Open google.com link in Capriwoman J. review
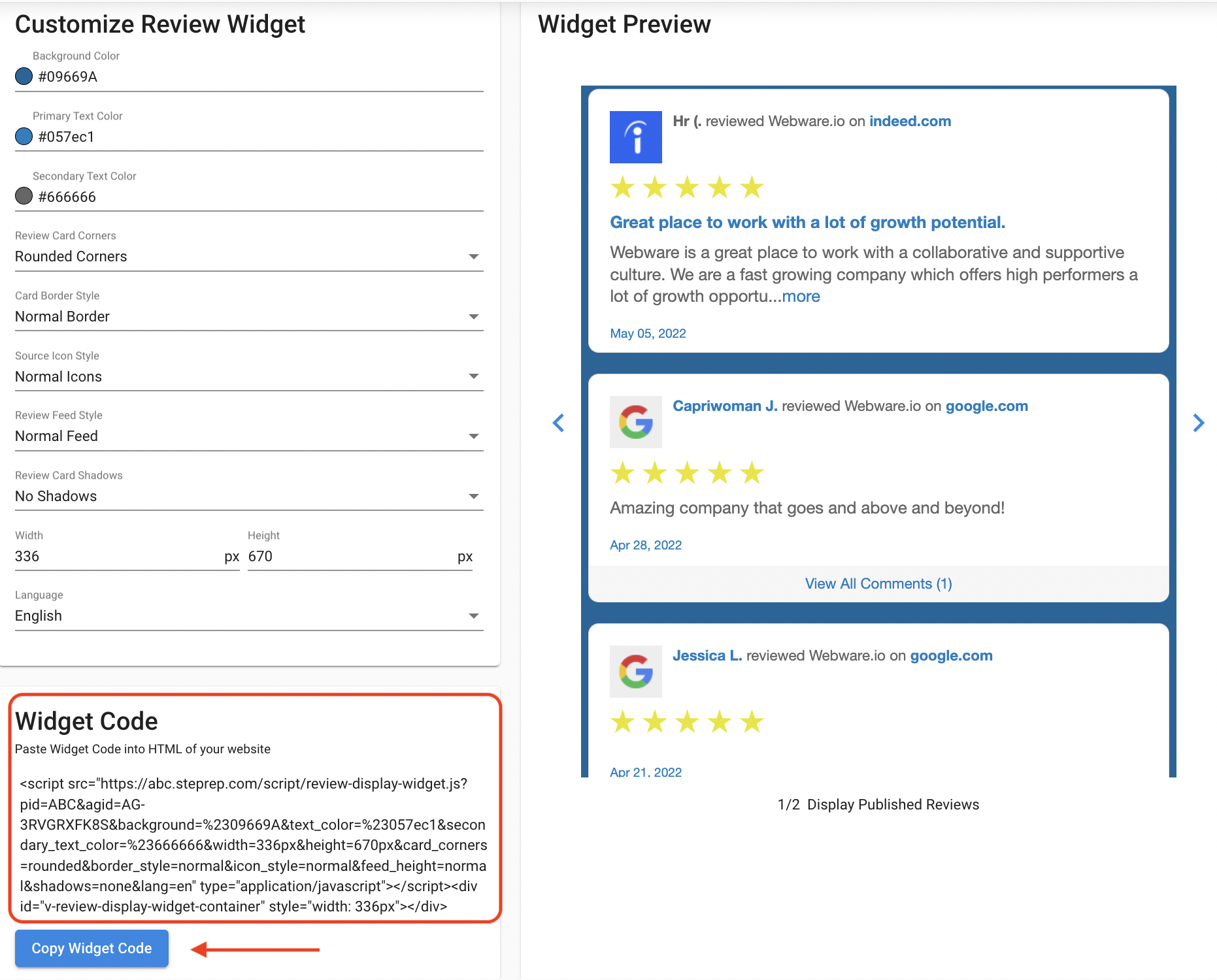Screen dimensions: 1217x980 click(x=986, y=406)
